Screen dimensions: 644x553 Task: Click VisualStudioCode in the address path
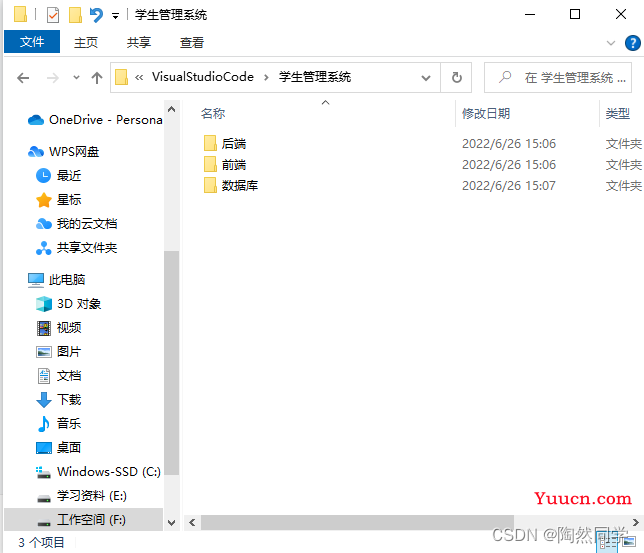point(202,77)
